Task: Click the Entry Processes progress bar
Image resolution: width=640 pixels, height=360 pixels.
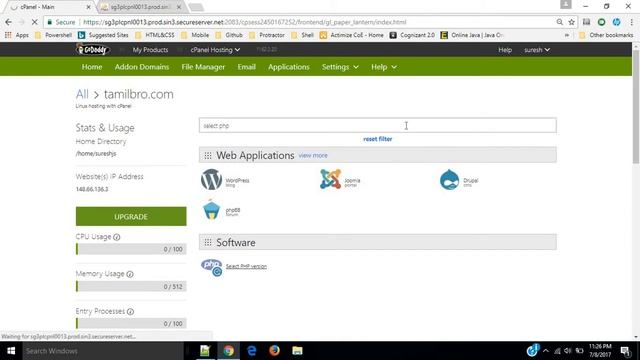Action: 131,324
